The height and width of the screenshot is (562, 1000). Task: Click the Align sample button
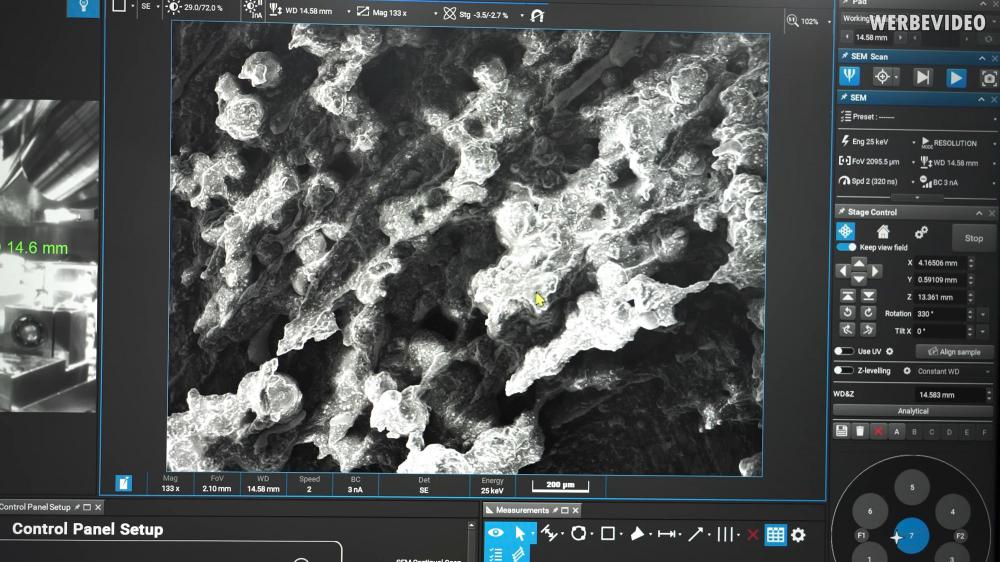point(954,352)
